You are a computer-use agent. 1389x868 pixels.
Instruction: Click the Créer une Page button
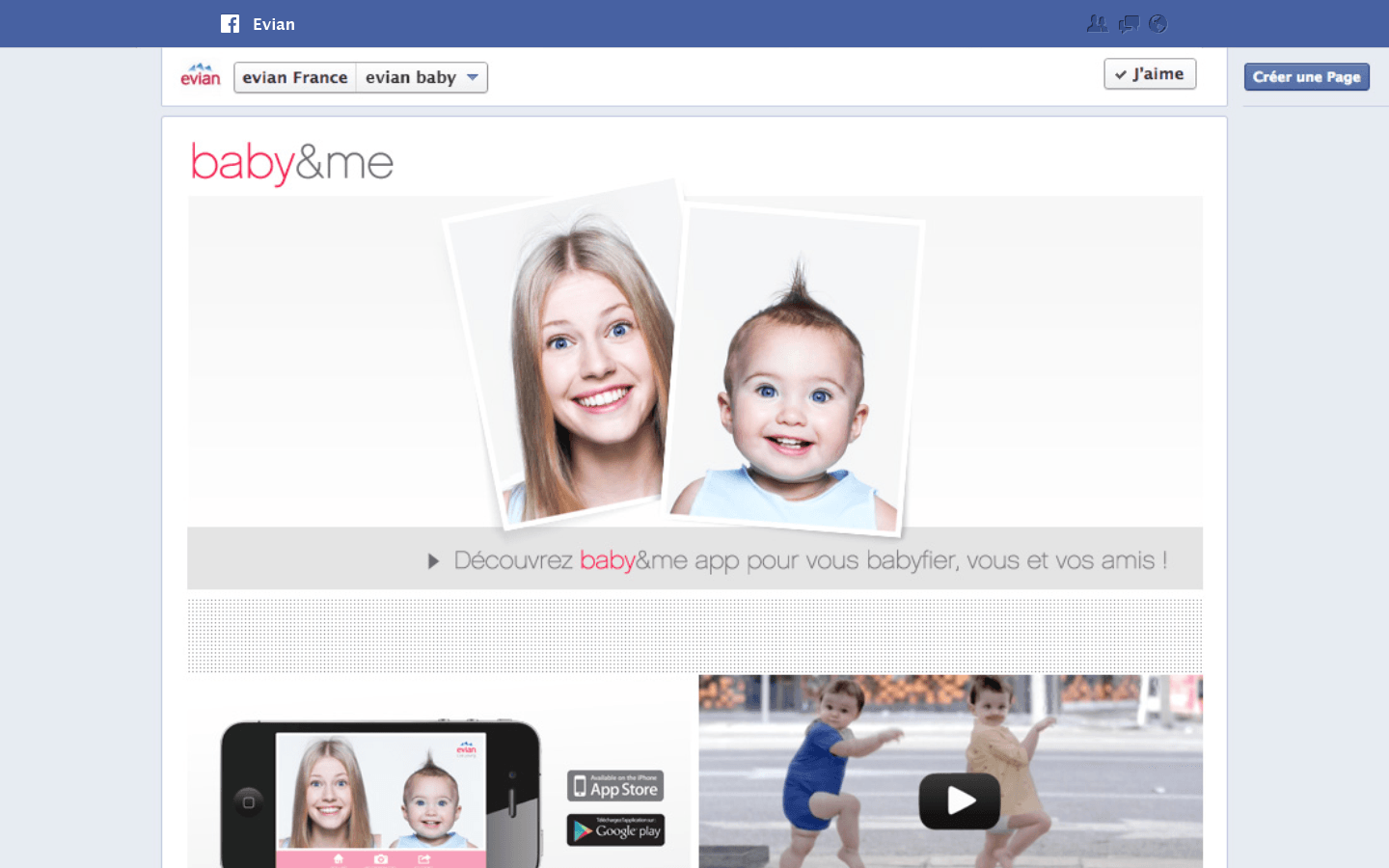pos(1307,77)
